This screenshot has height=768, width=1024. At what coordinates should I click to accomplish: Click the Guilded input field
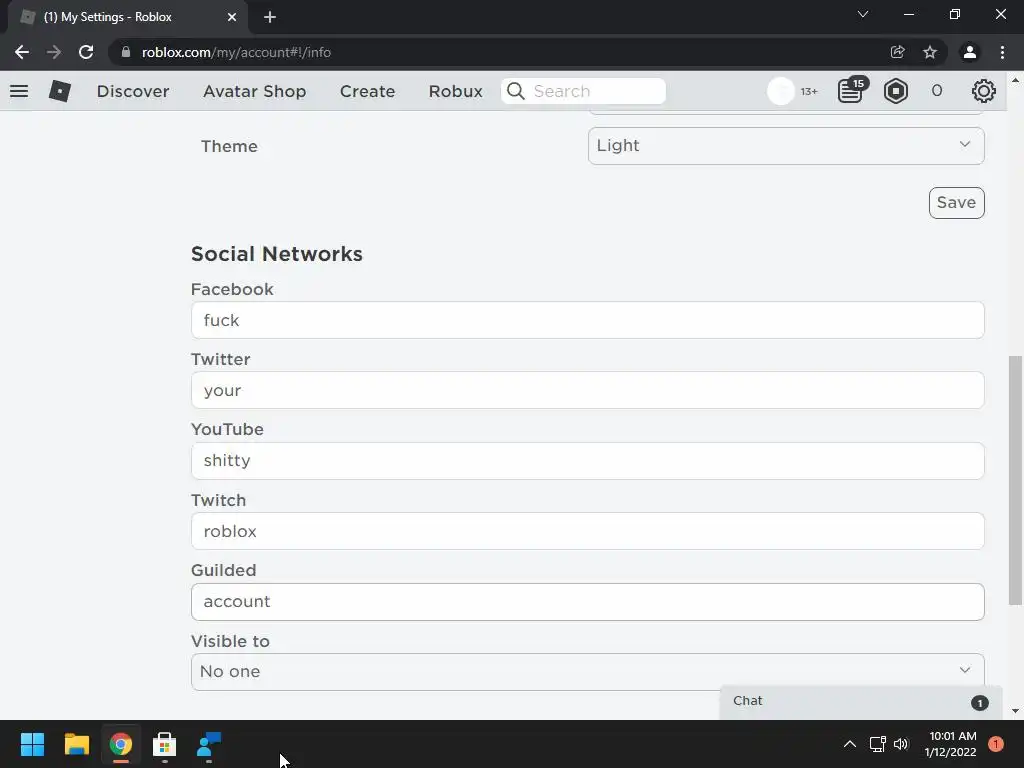(587, 601)
